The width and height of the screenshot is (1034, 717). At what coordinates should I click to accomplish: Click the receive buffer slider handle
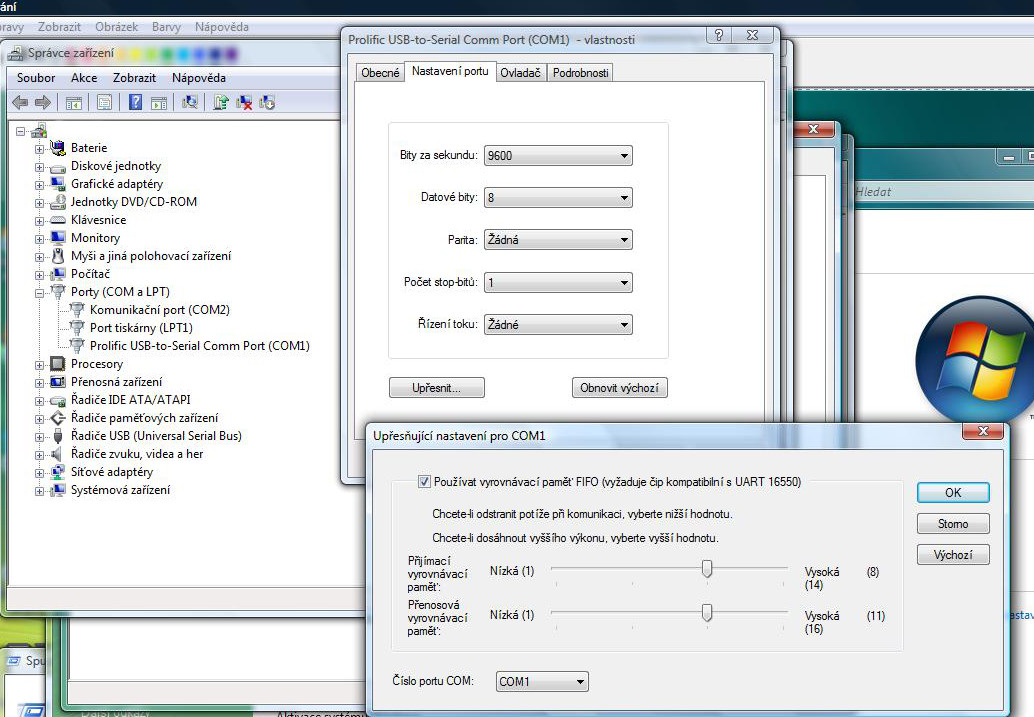(x=707, y=569)
